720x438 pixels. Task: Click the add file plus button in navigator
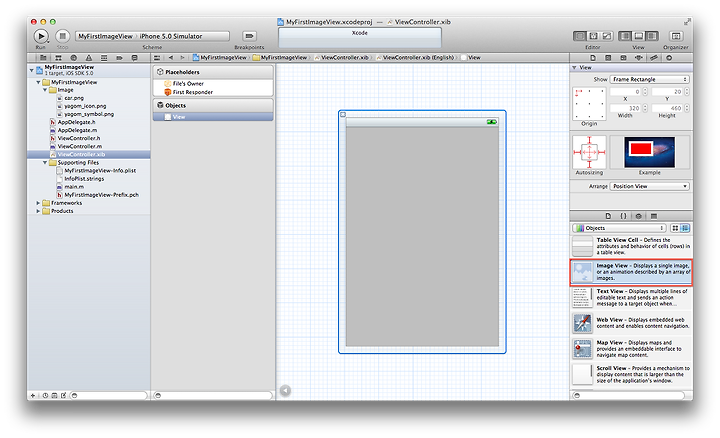33,395
